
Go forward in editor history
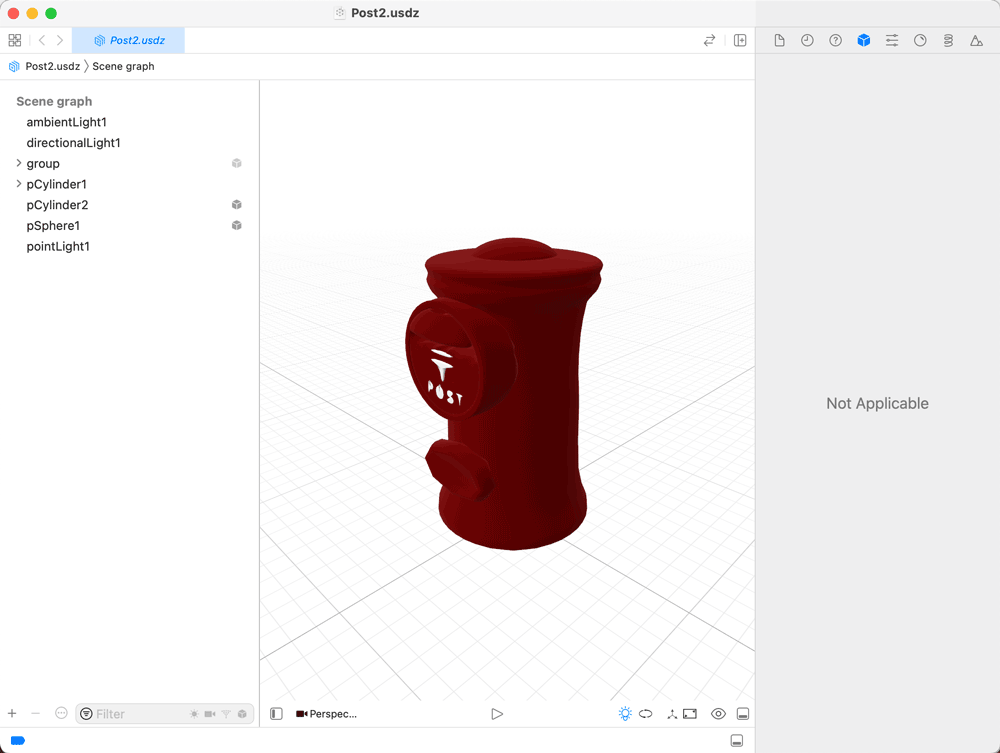pos(60,40)
